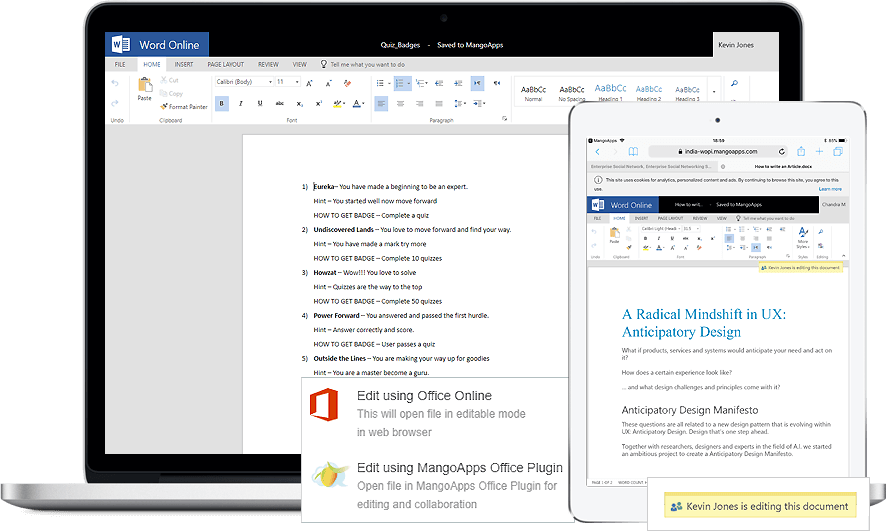Tap the reload icon in tablet address bar

pos(782,151)
